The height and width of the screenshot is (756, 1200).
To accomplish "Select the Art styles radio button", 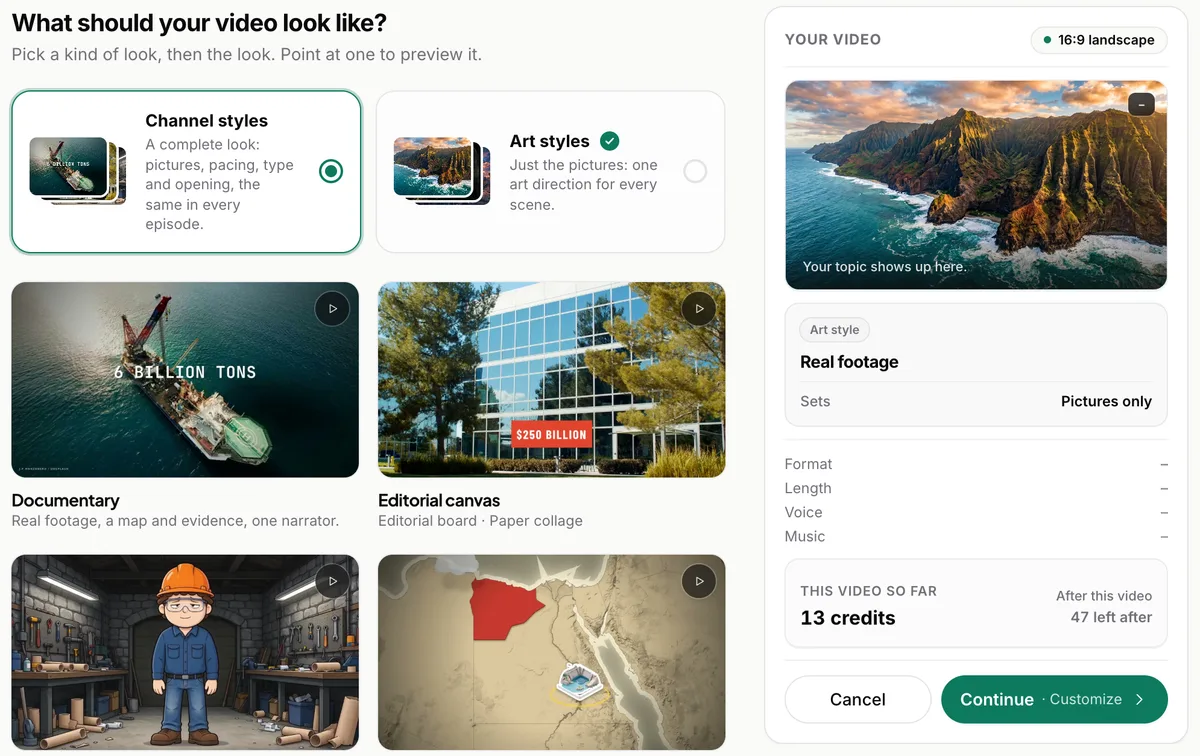I will 695,171.
